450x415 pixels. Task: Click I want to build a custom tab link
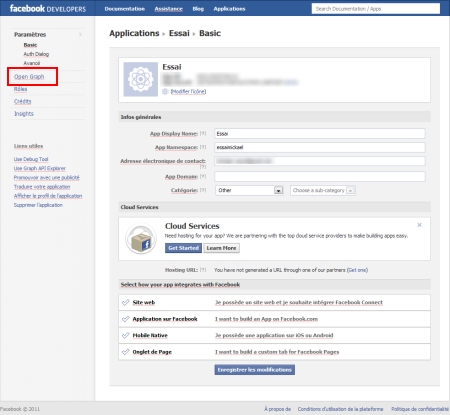[x=277, y=352]
